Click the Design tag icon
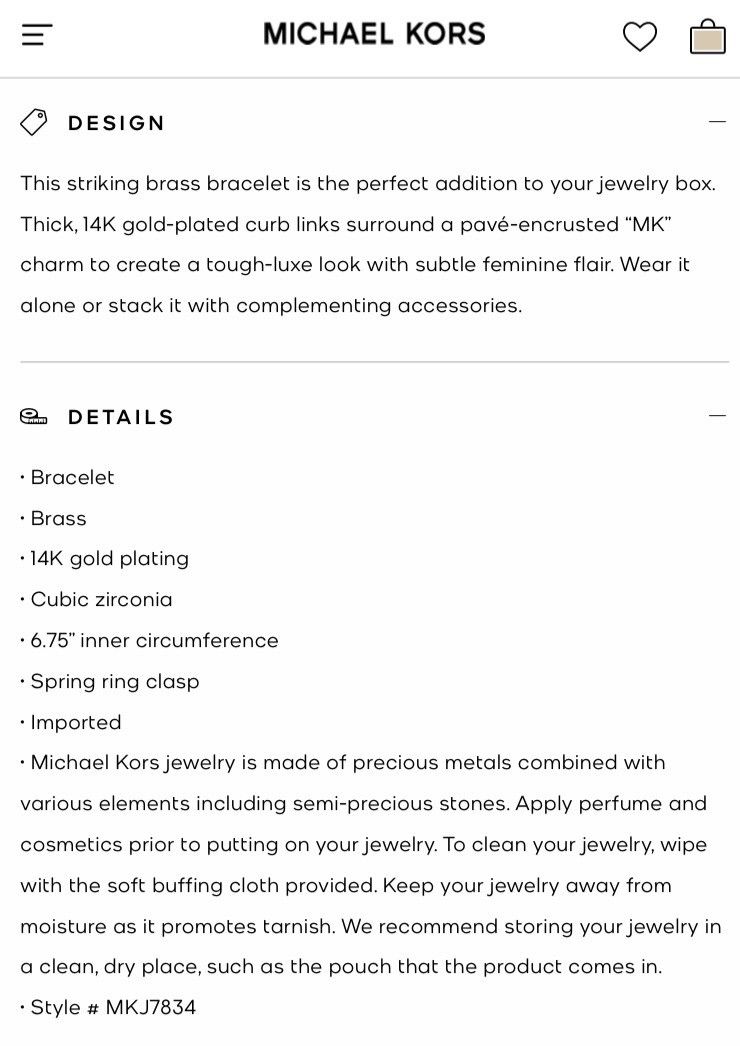The height and width of the screenshot is (1046, 740). [x=33, y=123]
